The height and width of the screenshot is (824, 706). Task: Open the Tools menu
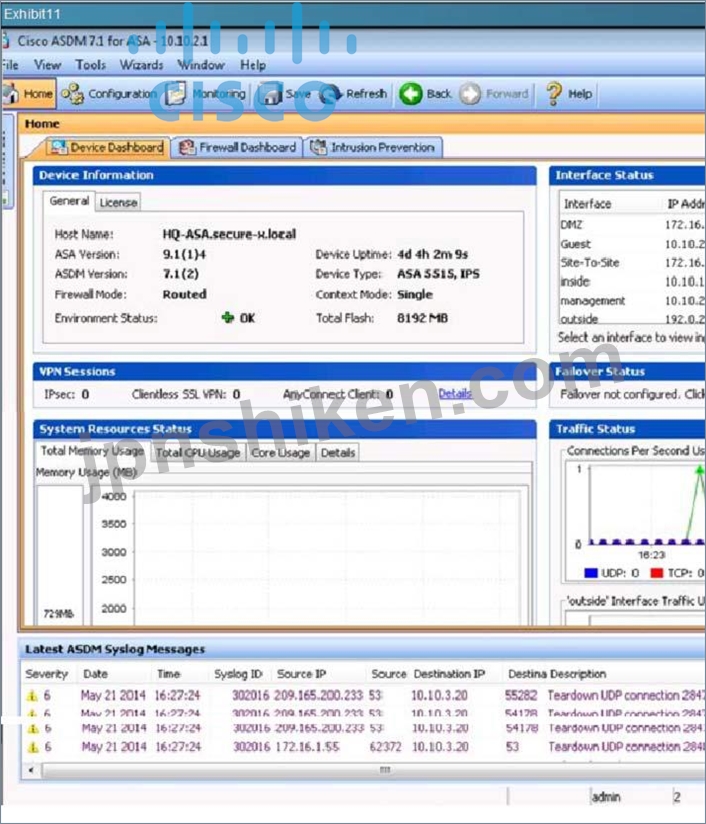click(90, 65)
